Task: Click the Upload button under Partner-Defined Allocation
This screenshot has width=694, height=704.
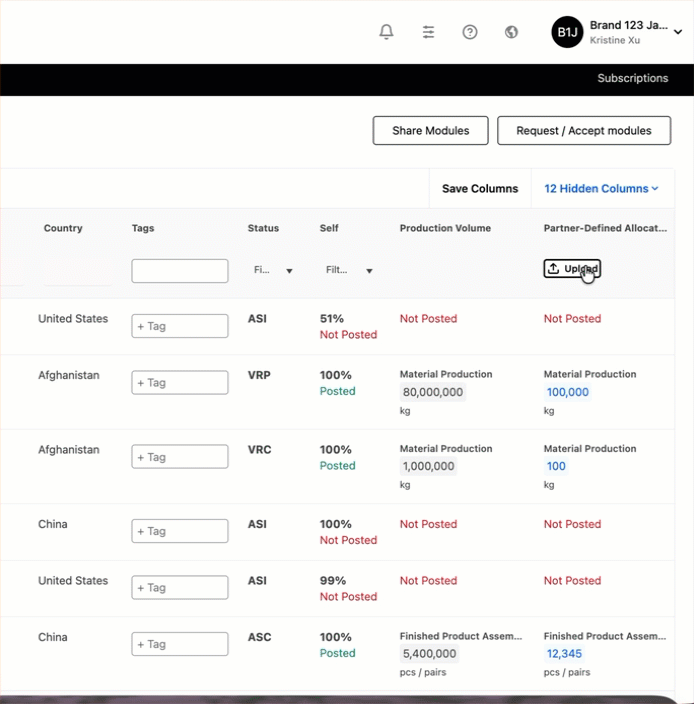Action: [572, 268]
